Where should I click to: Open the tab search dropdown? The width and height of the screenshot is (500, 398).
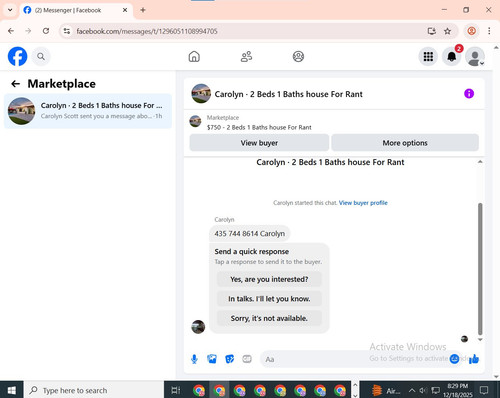[10, 10]
